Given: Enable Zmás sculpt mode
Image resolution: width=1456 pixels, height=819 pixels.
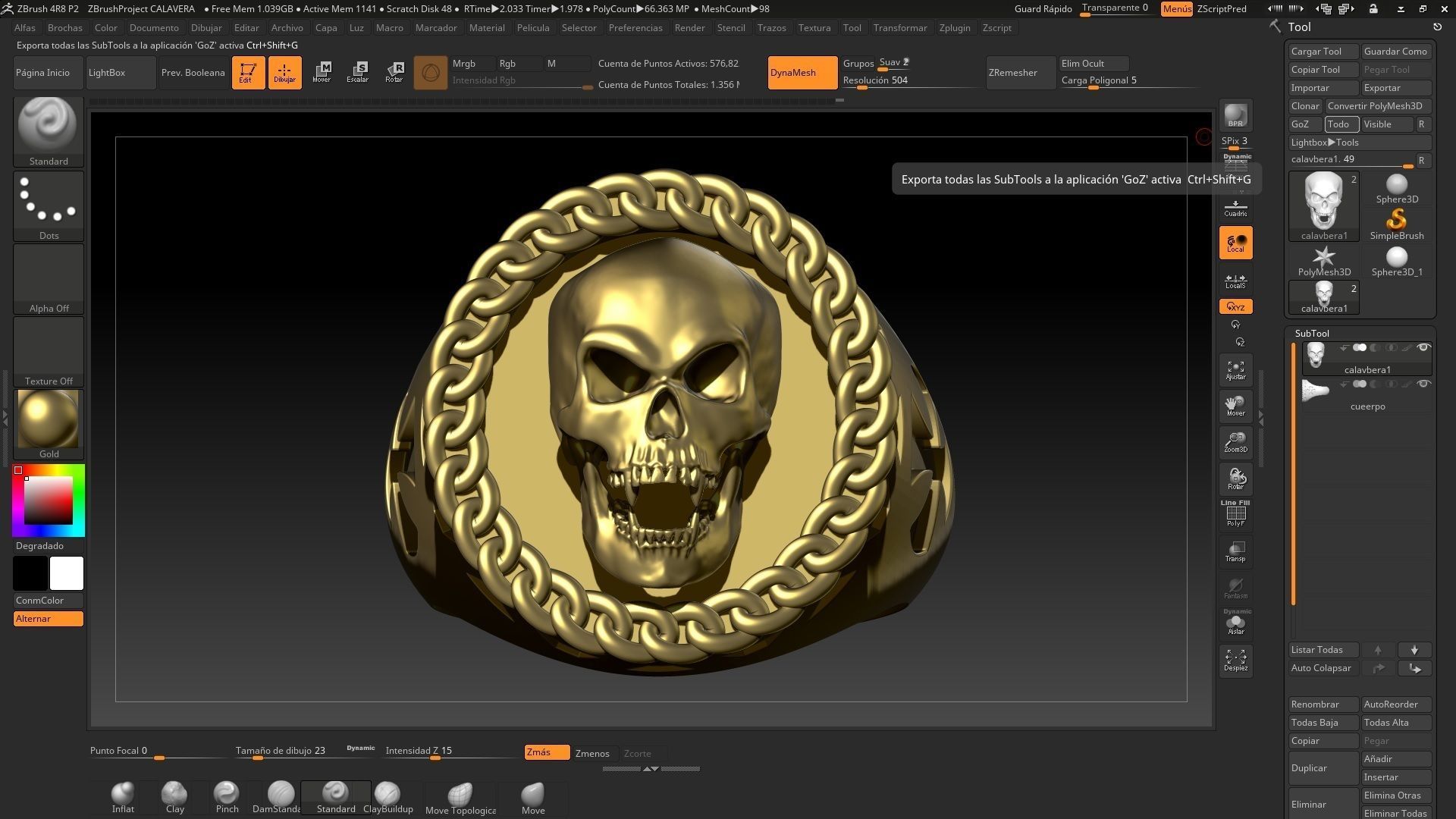Looking at the screenshot, I should click(x=547, y=752).
